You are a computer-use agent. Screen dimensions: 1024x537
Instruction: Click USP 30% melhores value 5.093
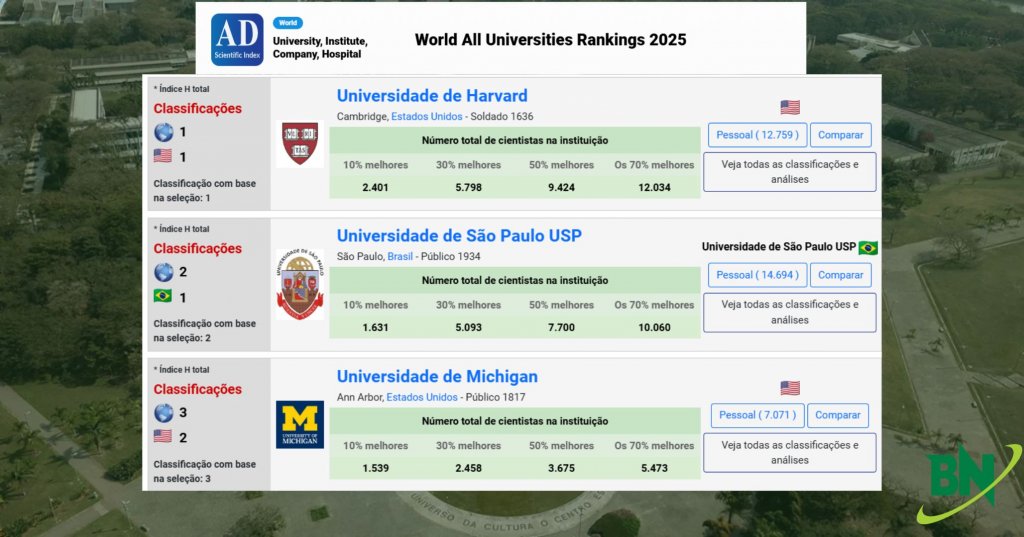pyautogui.click(x=468, y=327)
